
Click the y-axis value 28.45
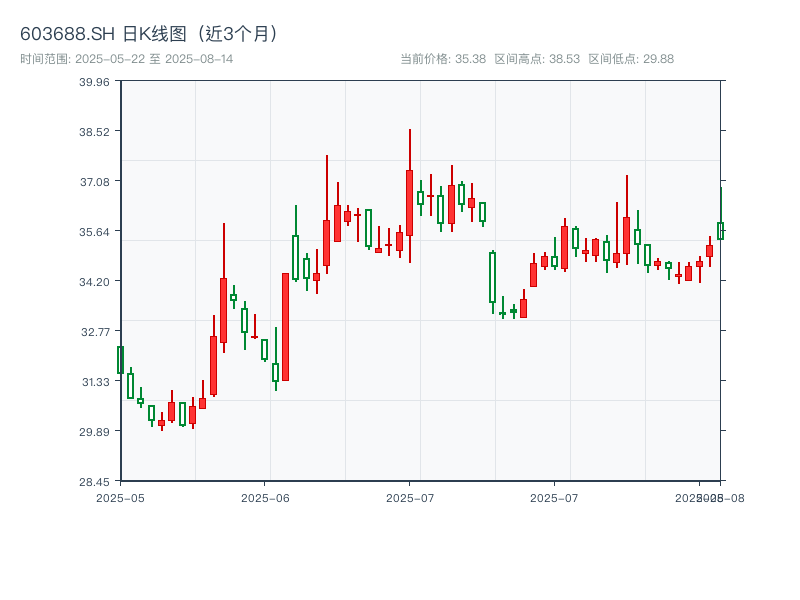pyautogui.click(x=94, y=482)
